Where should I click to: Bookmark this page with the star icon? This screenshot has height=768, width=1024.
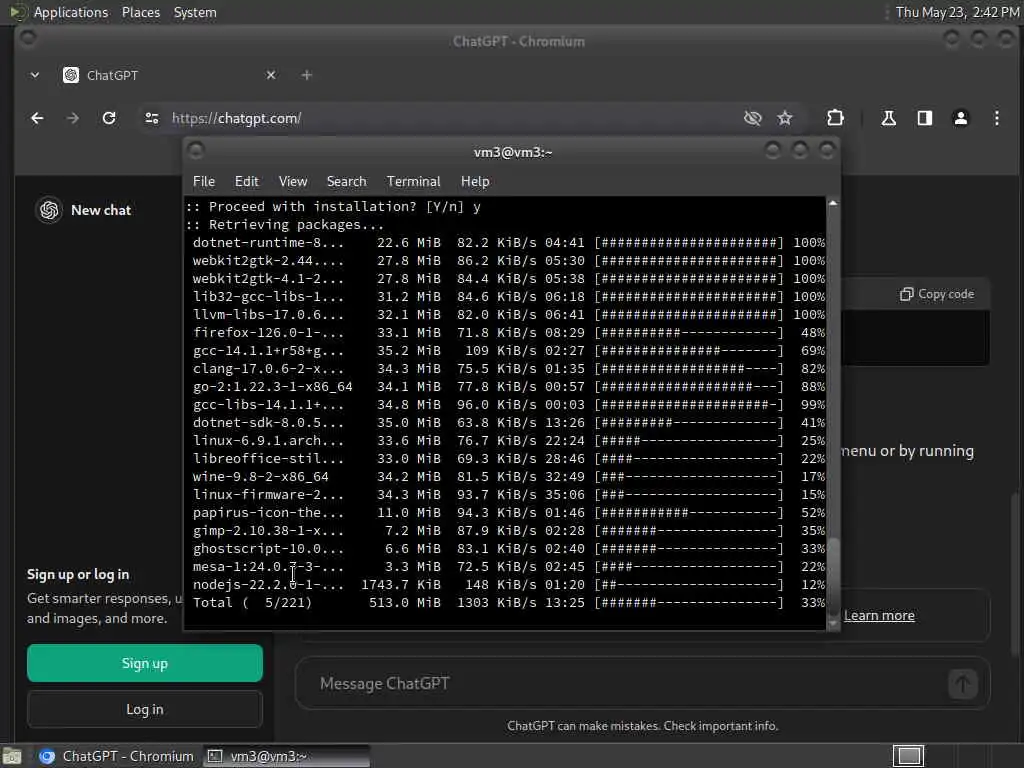[x=785, y=118]
